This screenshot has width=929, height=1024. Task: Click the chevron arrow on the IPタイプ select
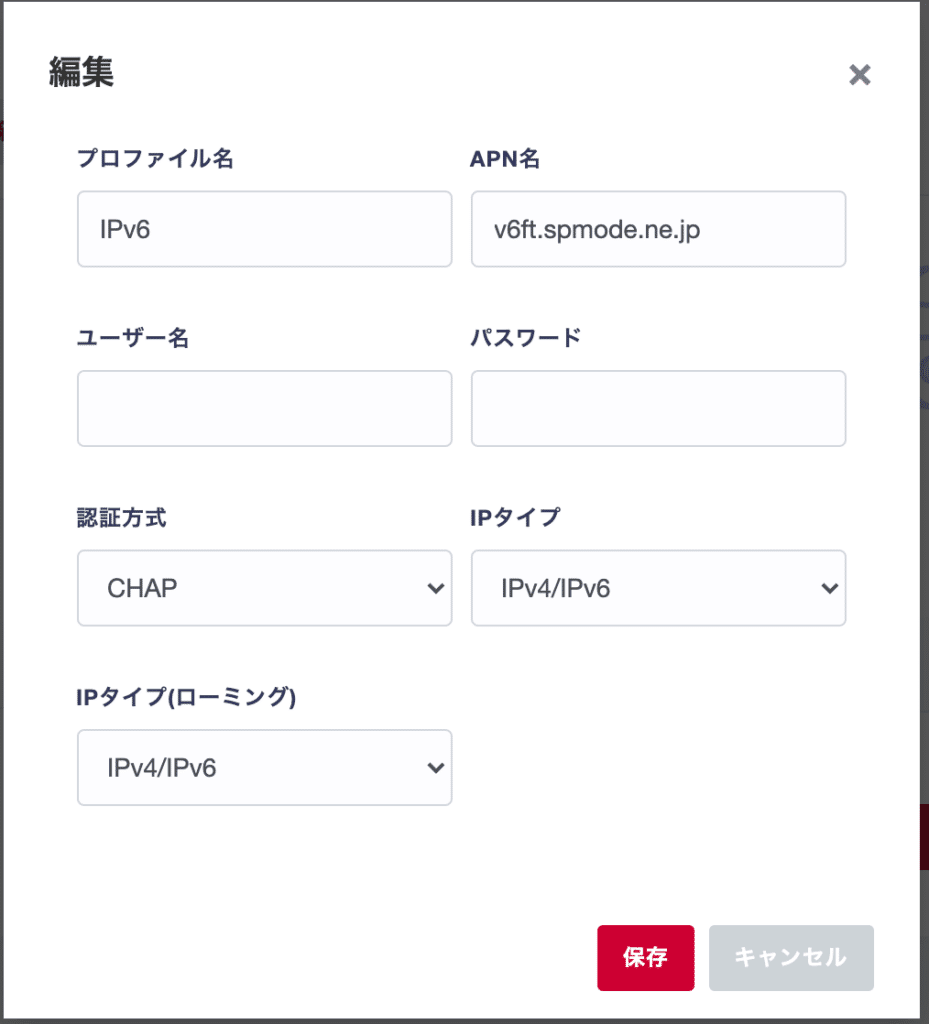click(x=829, y=588)
